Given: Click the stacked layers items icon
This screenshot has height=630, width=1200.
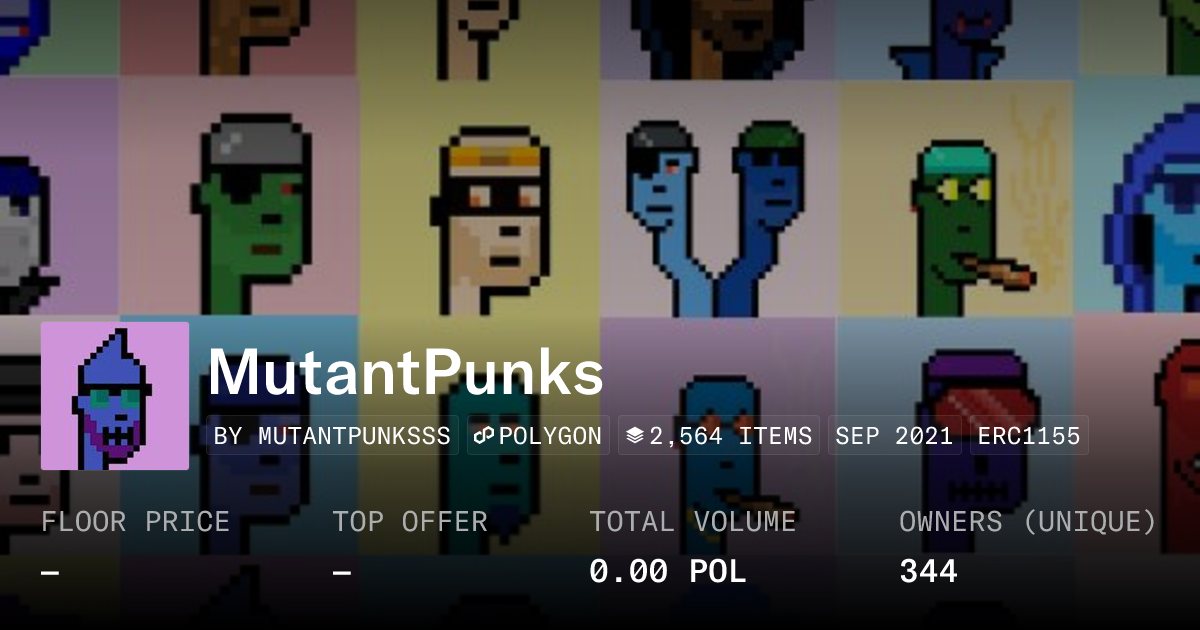Looking at the screenshot, I should click(635, 436).
